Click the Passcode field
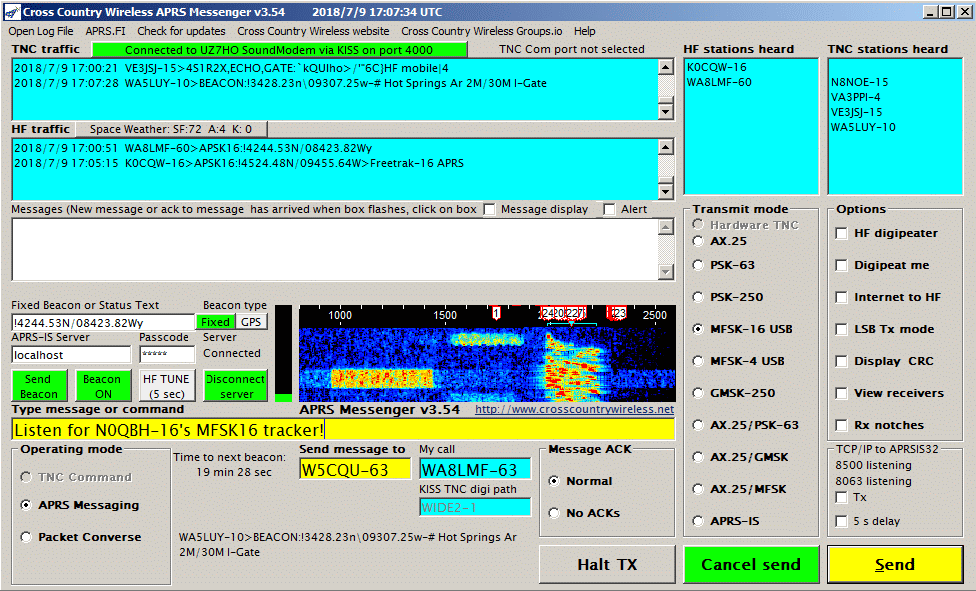976x591 pixels. 167,355
